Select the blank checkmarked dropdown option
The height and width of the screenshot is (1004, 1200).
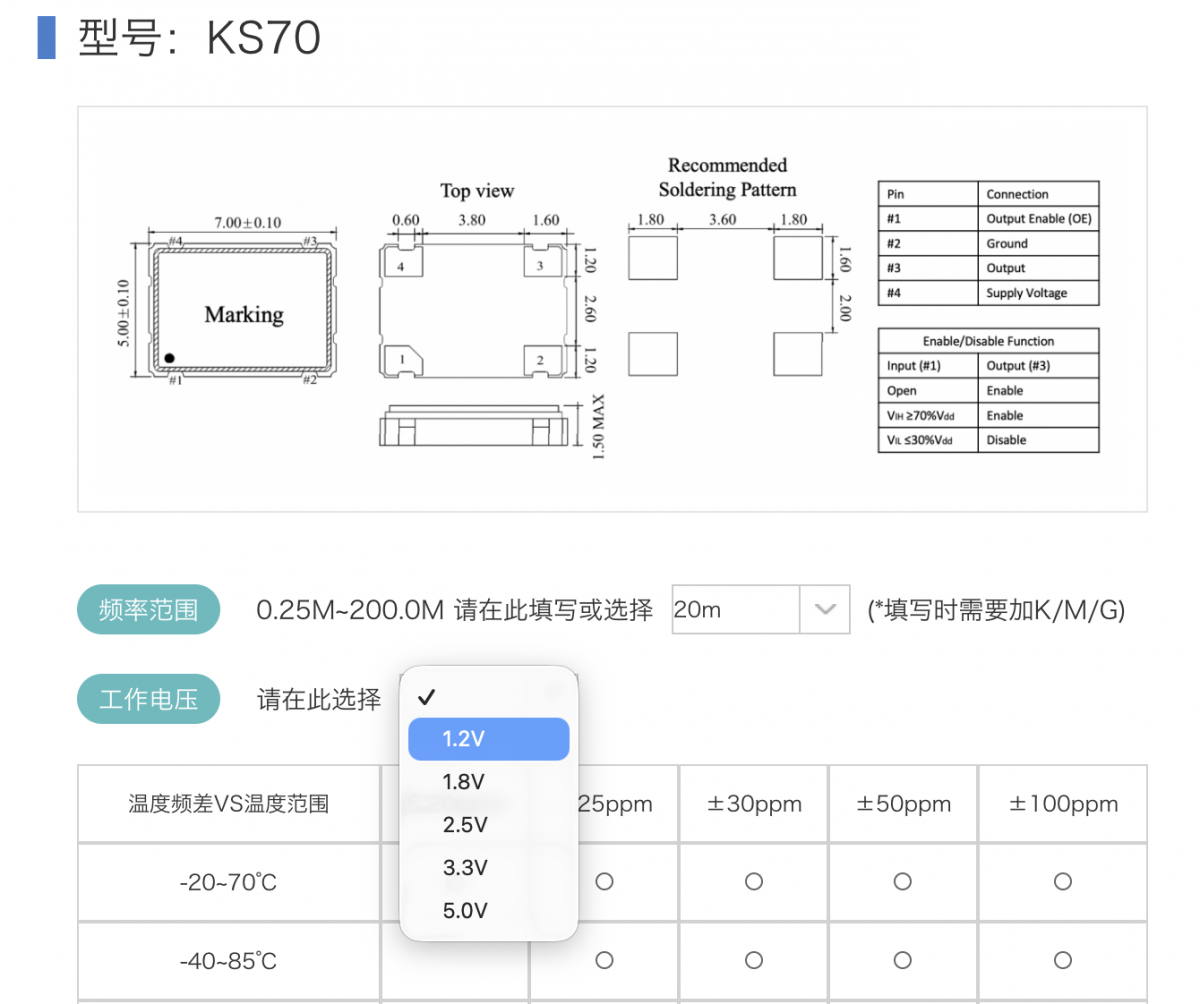(488, 697)
